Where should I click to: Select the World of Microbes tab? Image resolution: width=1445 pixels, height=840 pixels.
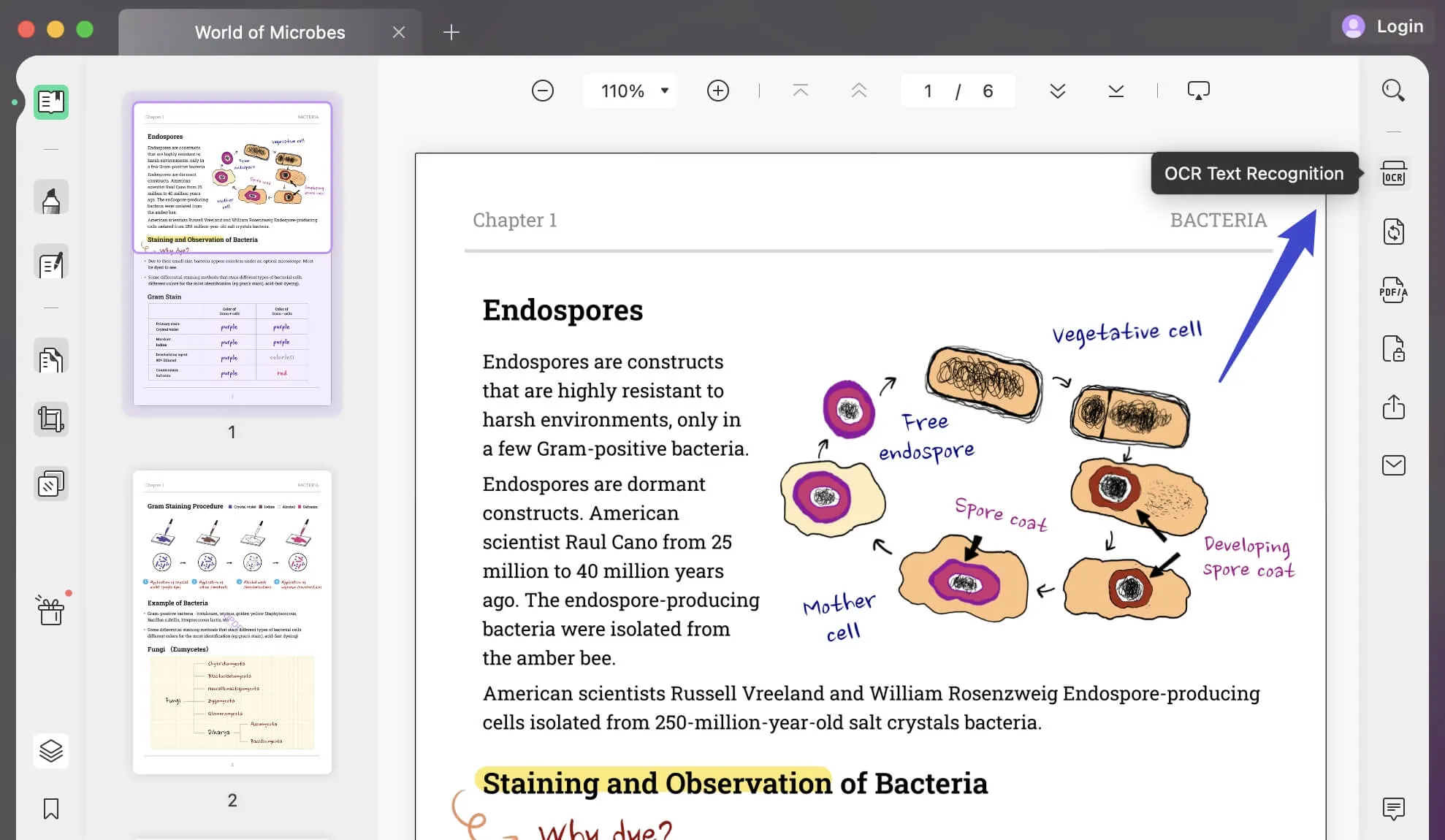[x=270, y=32]
